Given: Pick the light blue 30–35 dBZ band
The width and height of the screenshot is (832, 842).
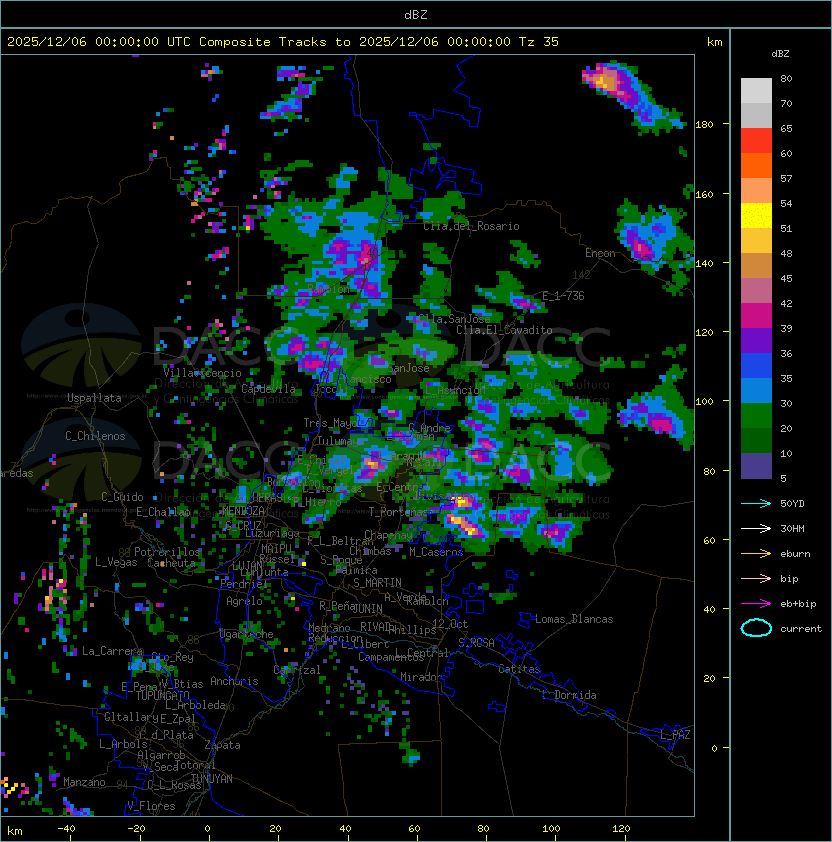Looking at the screenshot, I should pos(756,390).
